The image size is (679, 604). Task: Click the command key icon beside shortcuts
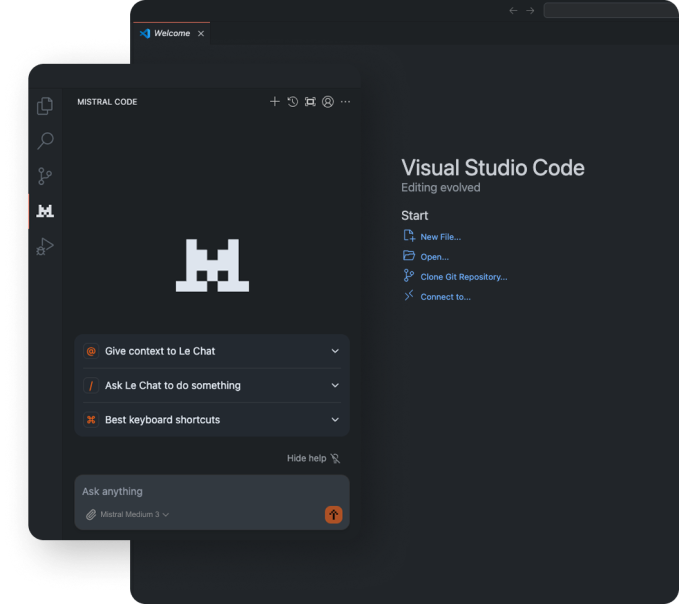point(91,420)
